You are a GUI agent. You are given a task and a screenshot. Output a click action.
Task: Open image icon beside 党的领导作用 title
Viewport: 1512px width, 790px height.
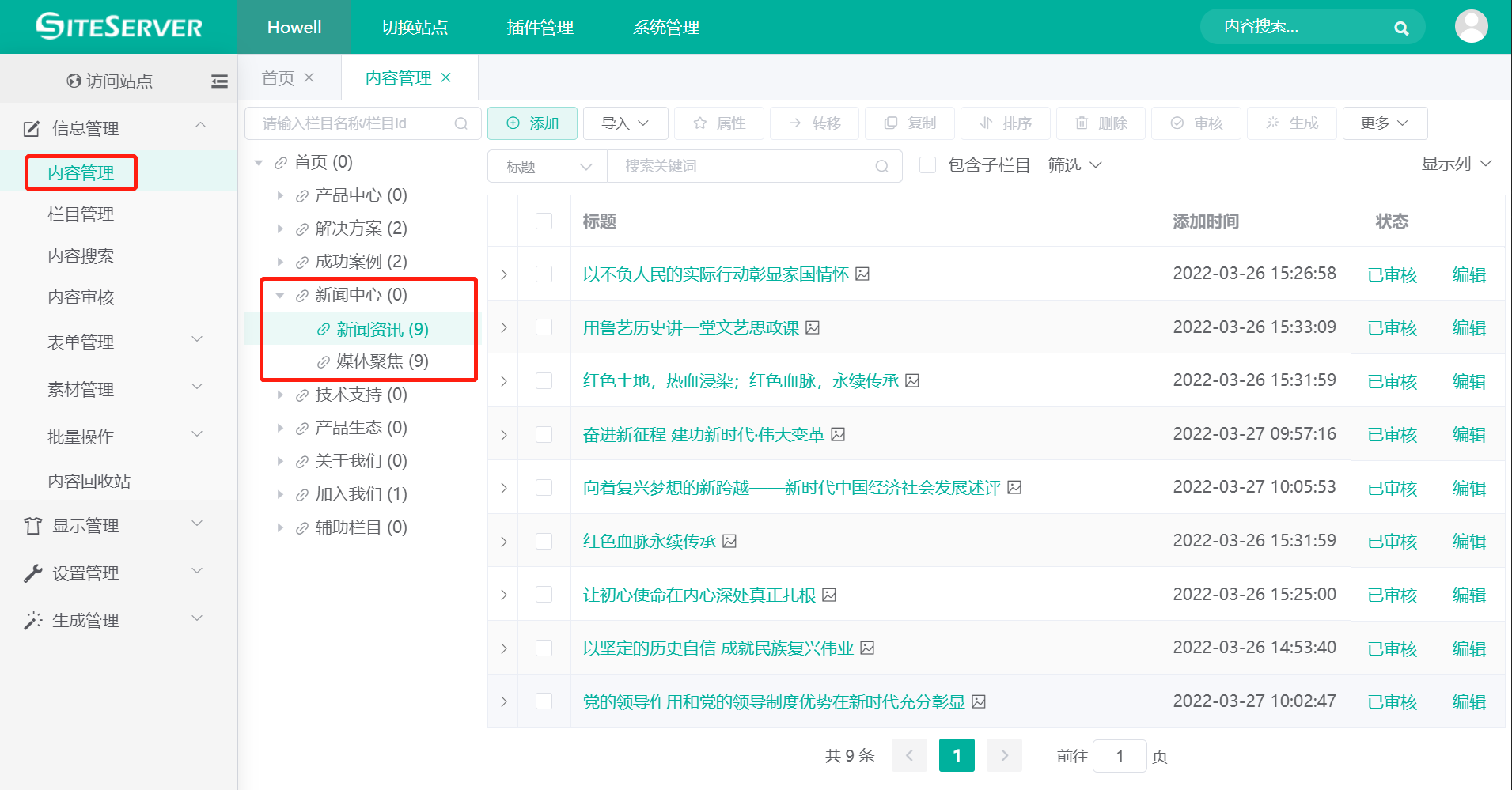(979, 701)
